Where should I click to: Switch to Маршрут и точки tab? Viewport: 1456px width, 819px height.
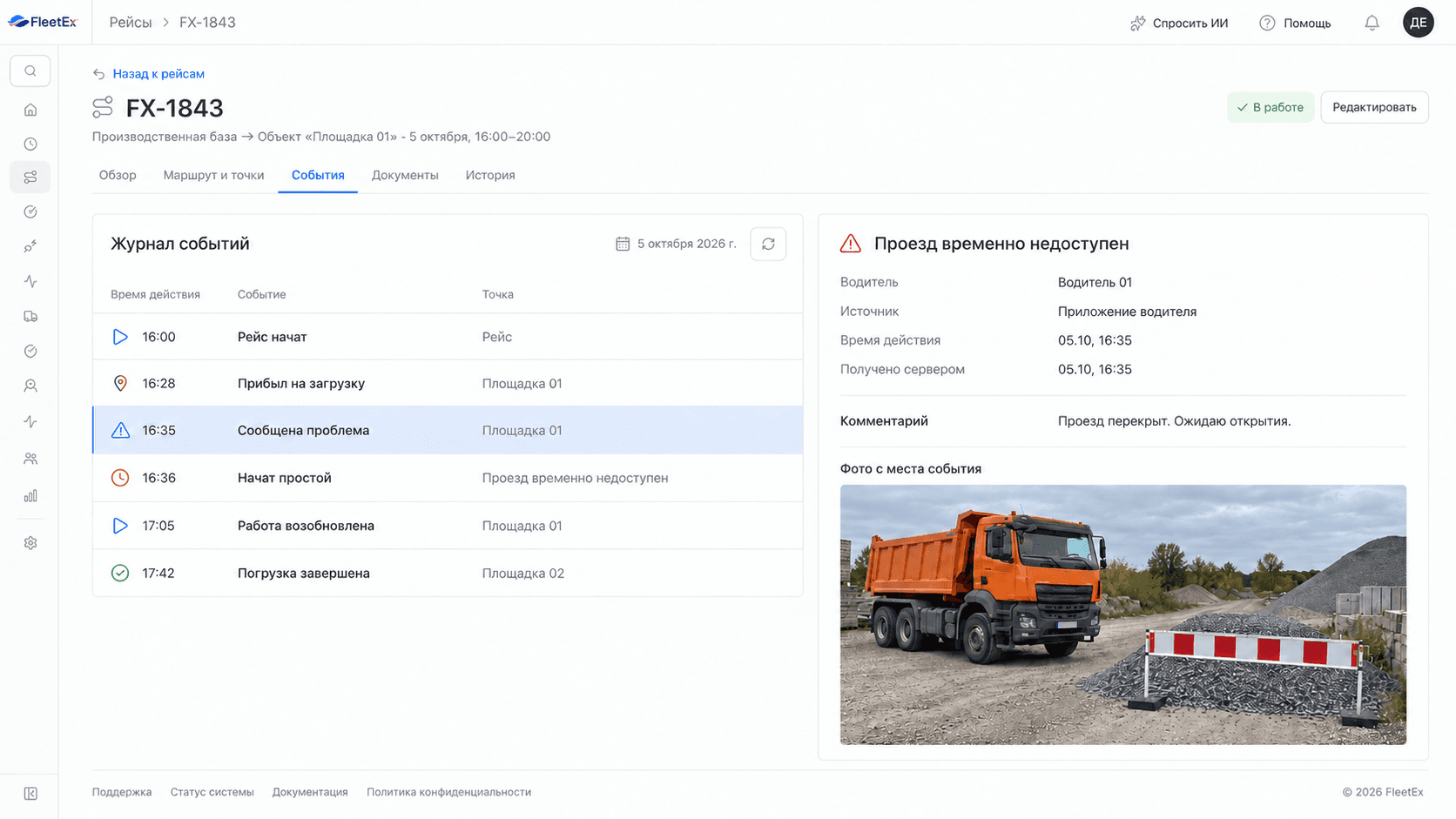pos(213,175)
